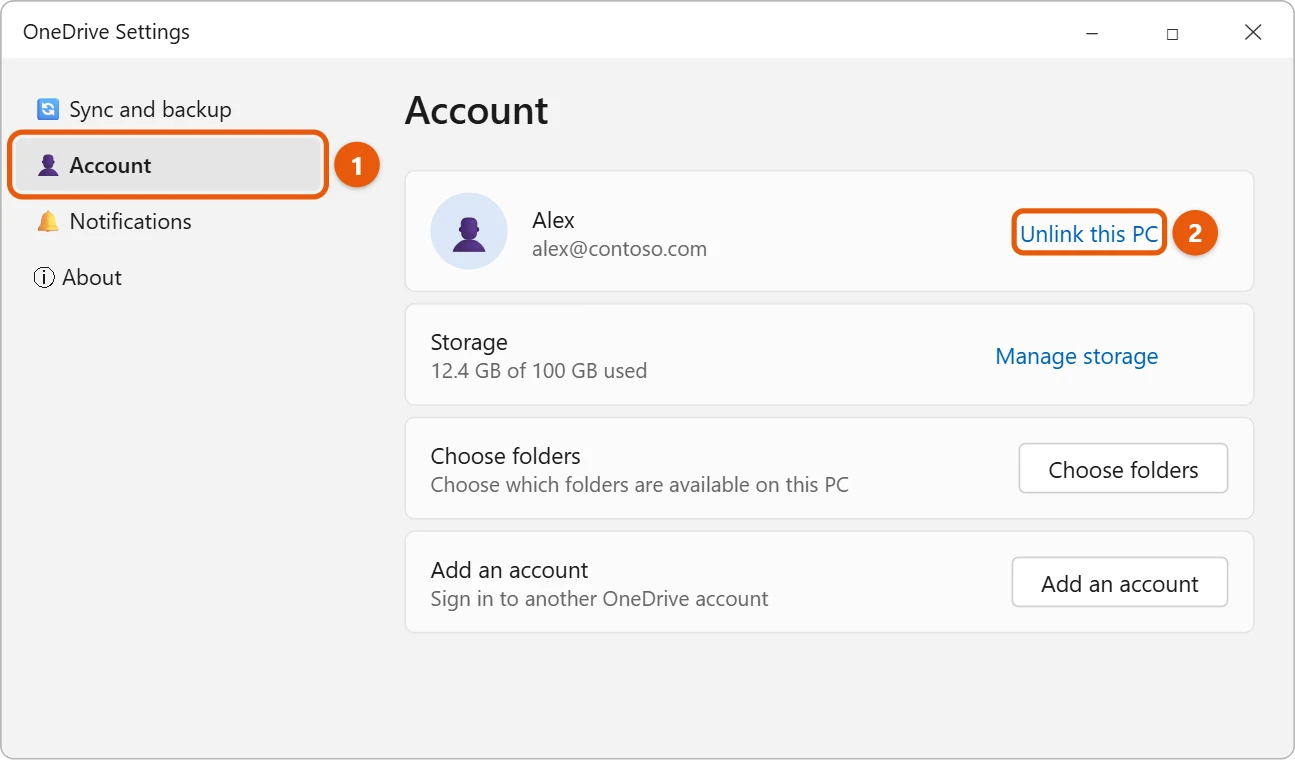Click the 12.4 GB of 100 GB used text

539,371
